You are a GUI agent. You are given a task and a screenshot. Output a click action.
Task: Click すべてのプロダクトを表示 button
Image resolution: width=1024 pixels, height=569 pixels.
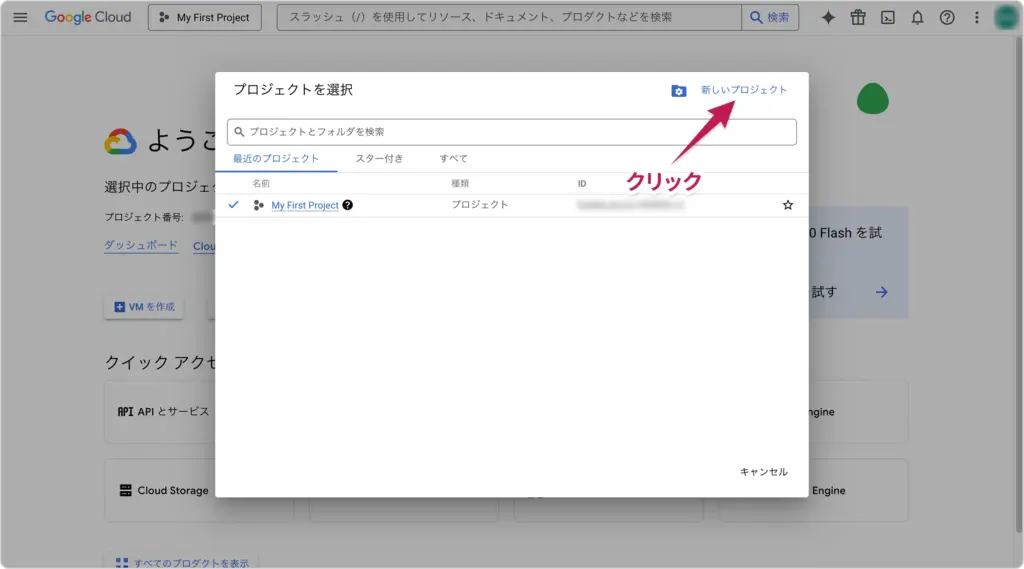click(182, 562)
